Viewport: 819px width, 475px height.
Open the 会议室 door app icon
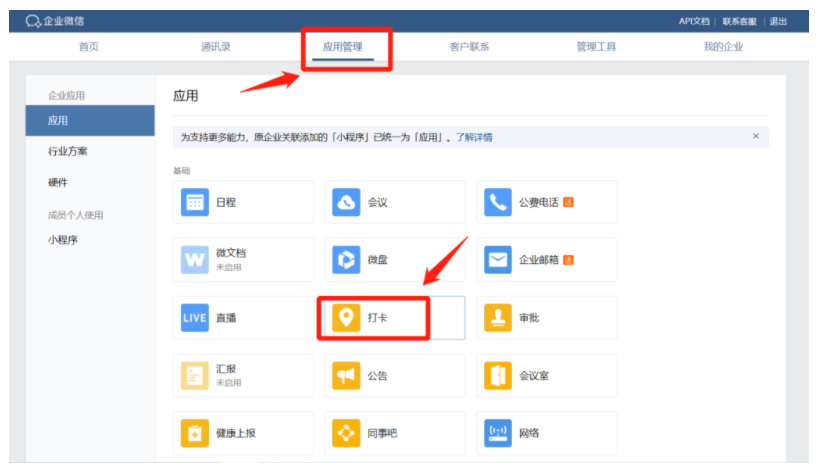497,375
